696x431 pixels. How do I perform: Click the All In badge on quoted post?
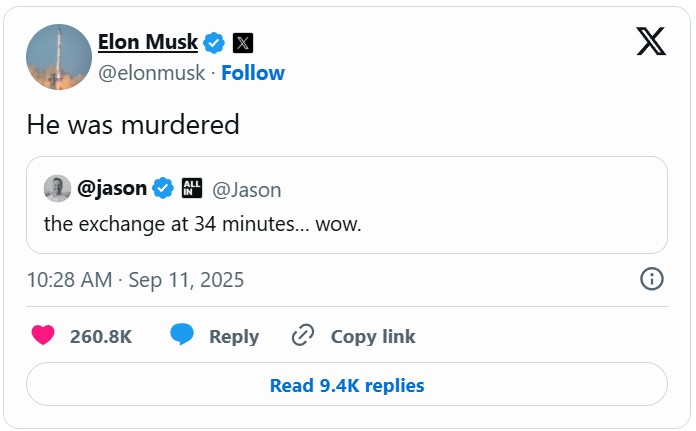tap(193, 188)
